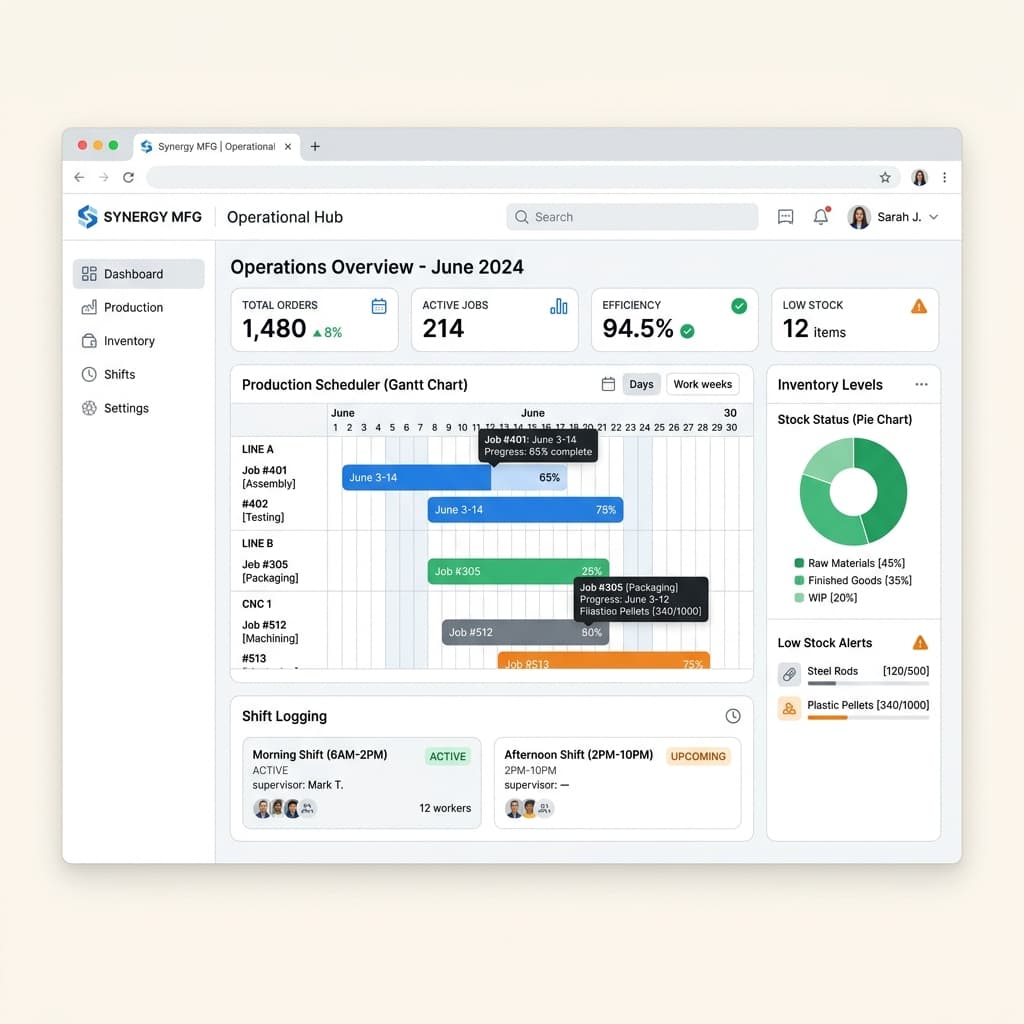Click the Plastic Pellets item icon

789,708
